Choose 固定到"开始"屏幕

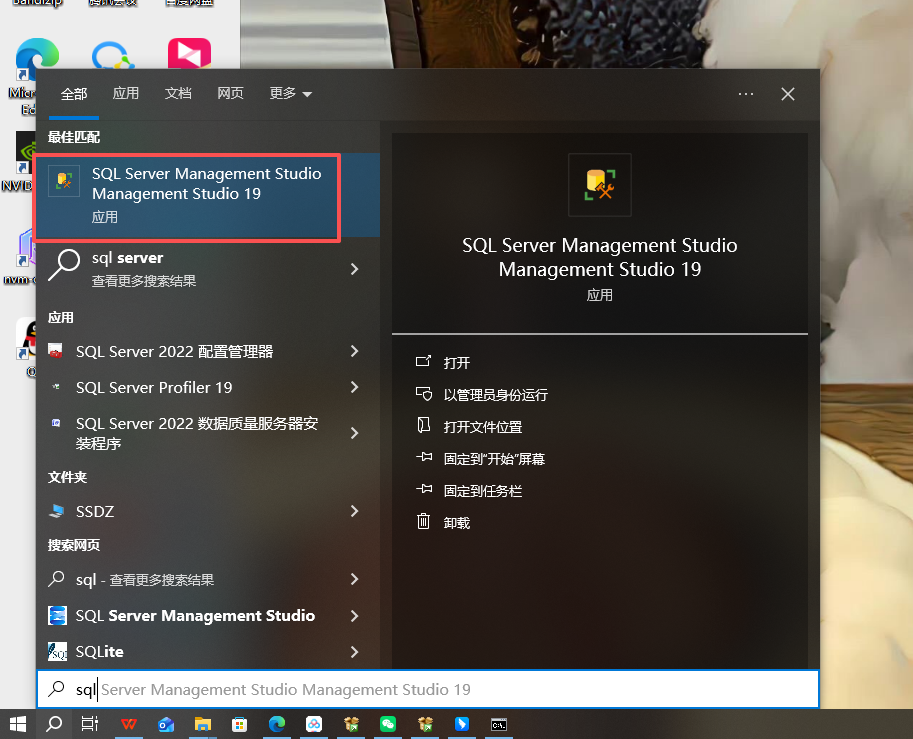coord(494,459)
